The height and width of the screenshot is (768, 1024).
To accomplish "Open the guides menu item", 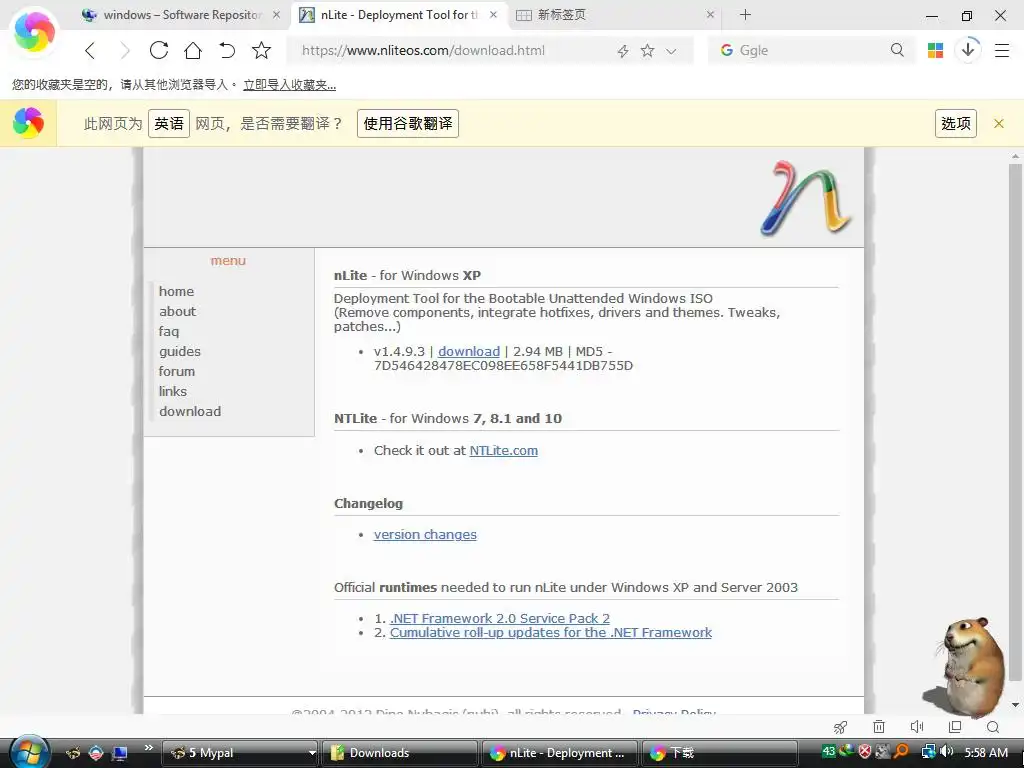I will (180, 351).
